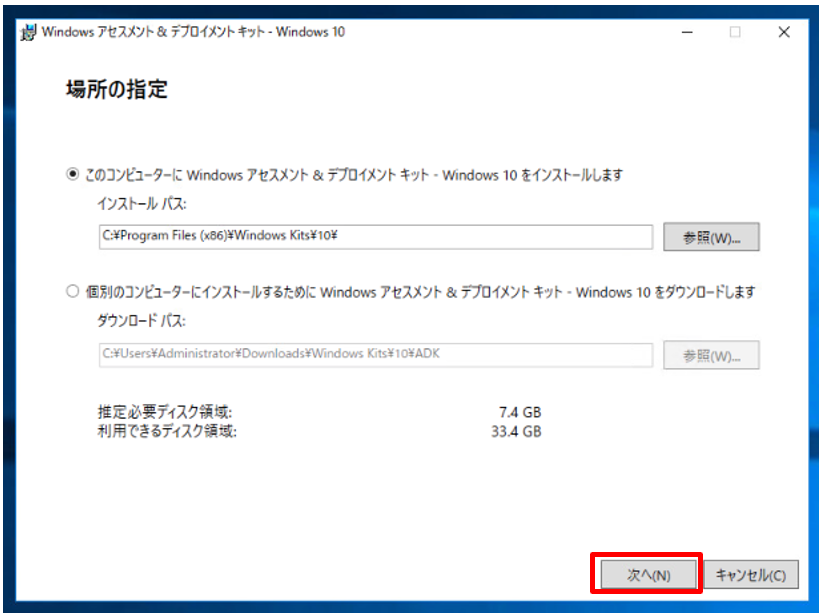Click the install path text field
Image resolution: width=825 pixels, height=616 pixels.
pos(376,236)
